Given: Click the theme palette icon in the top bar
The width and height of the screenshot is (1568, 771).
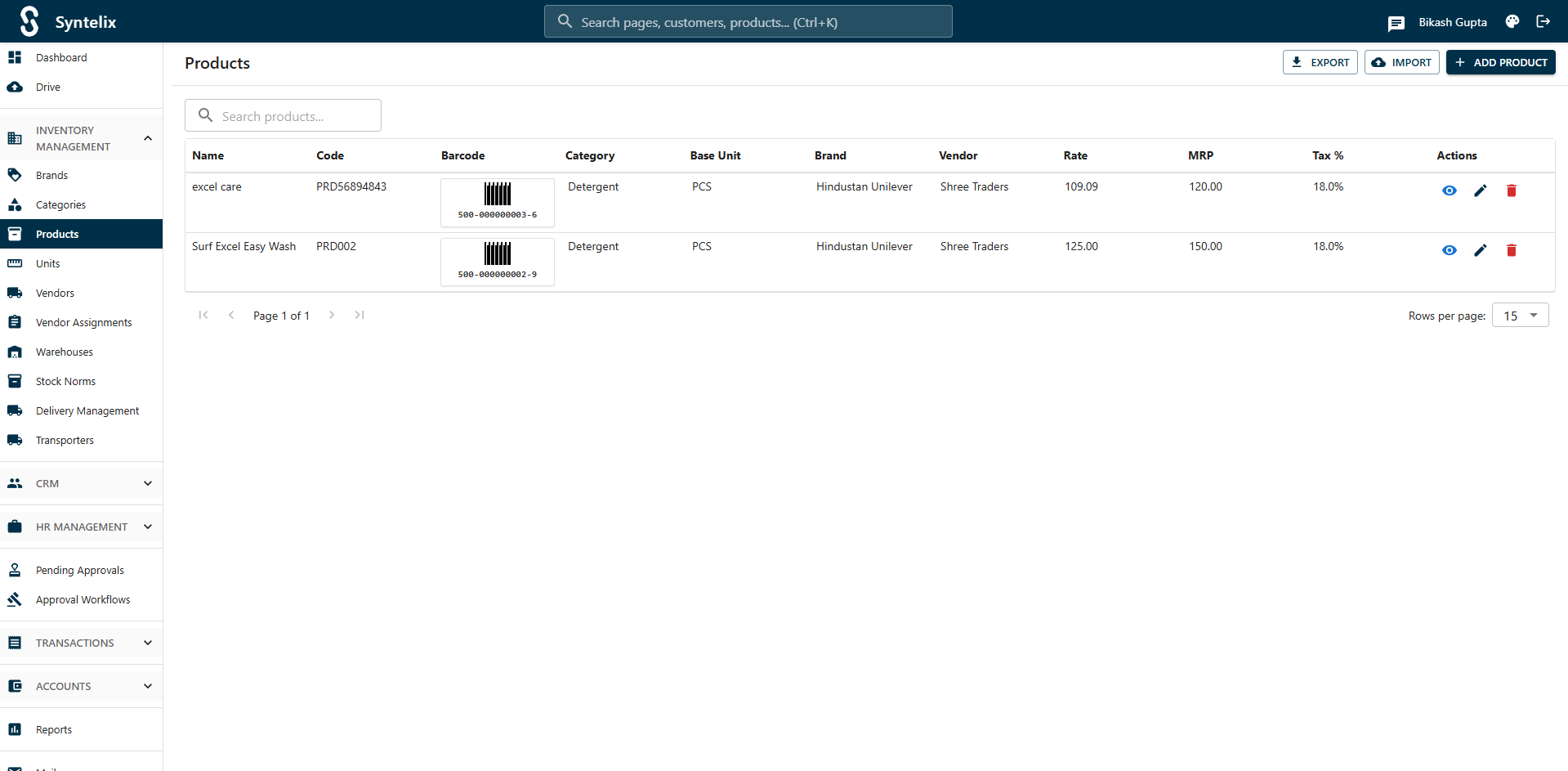Looking at the screenshot, I should tap(1512, 22).
